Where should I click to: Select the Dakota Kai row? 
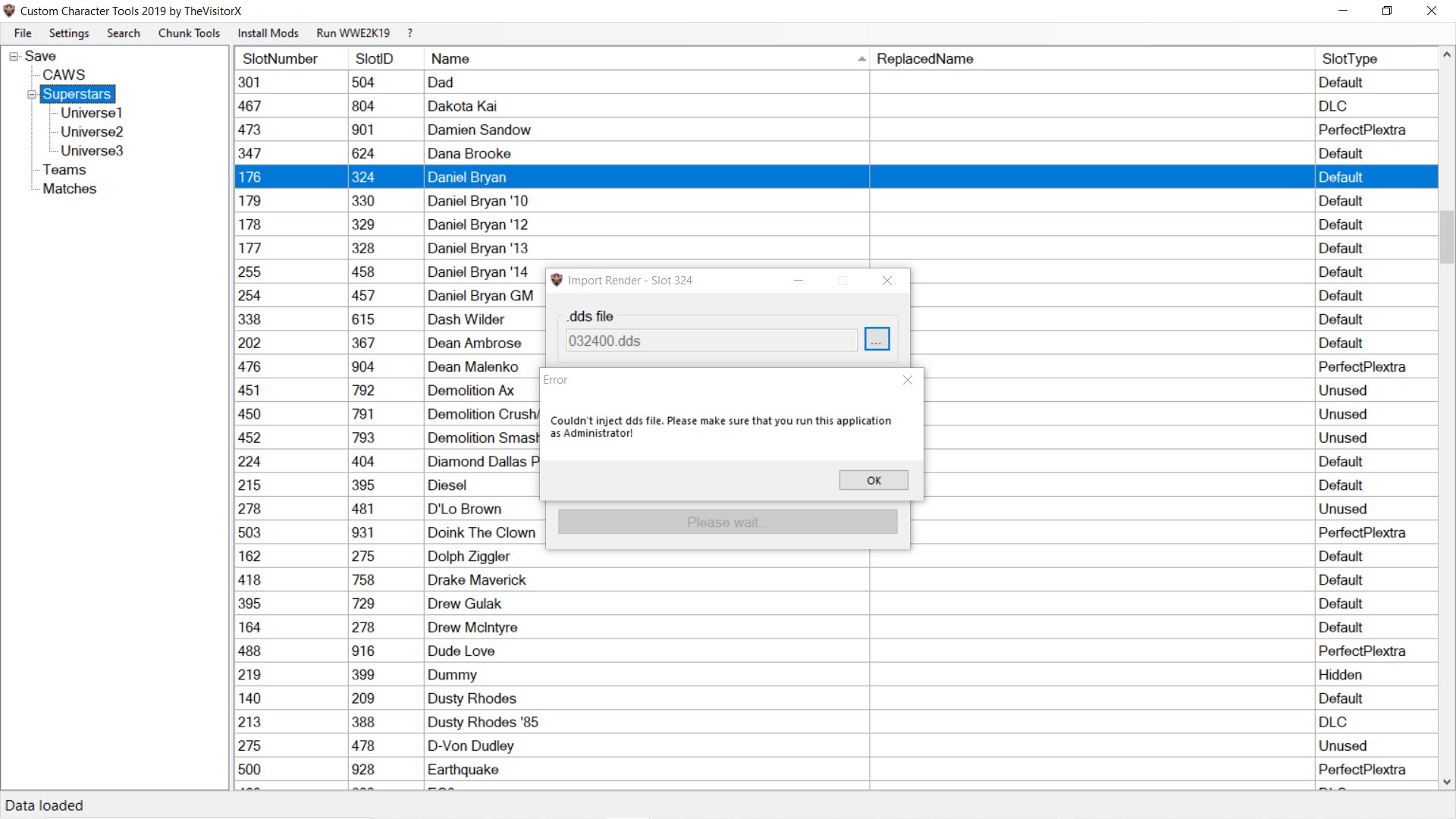tap(836, 106)
